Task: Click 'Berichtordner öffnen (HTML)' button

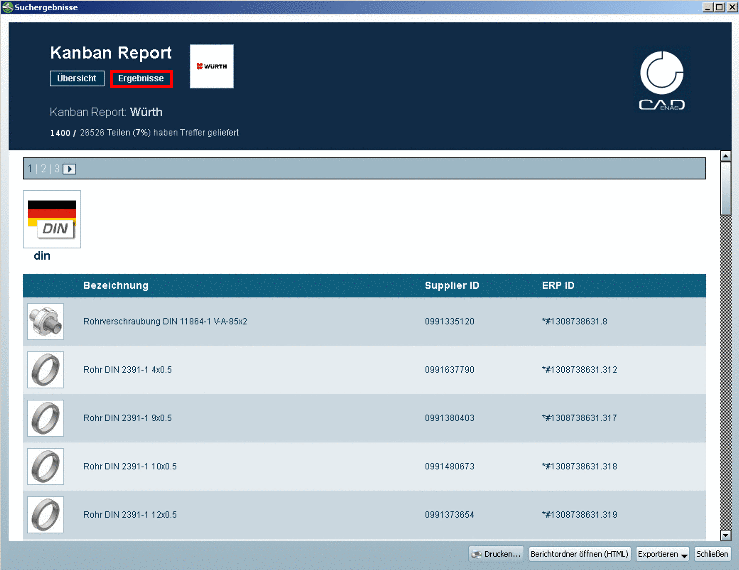Action: [579, 554]
